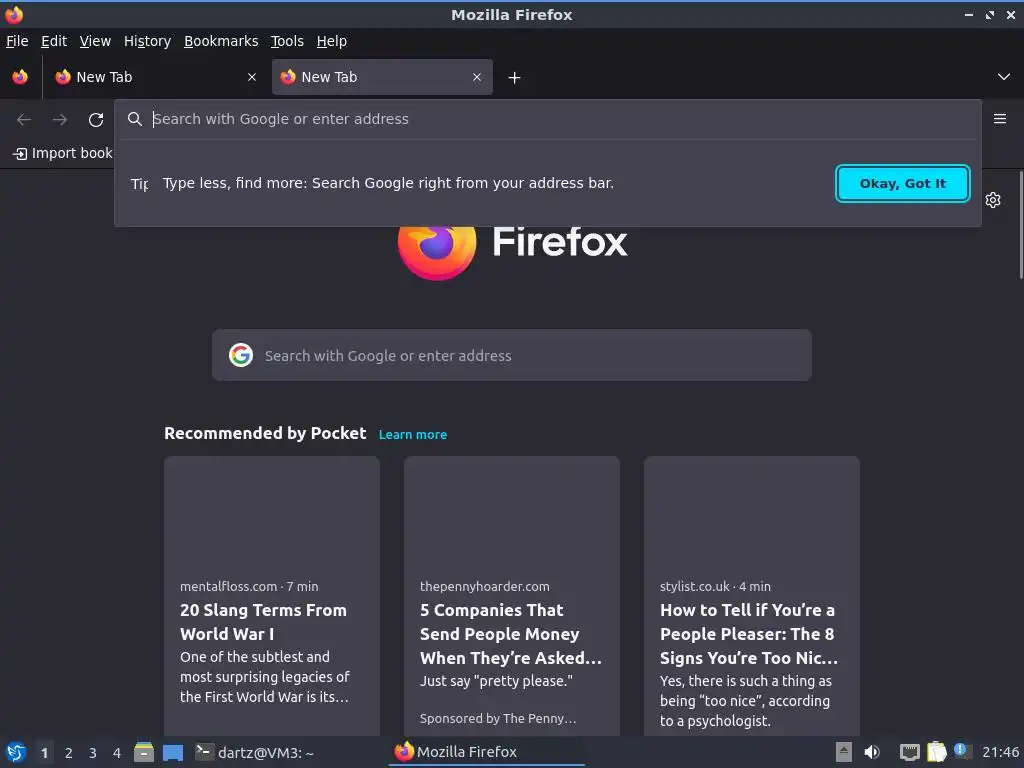Click the update notifier tray icon
Image resolution: width=1024 pixels, height=768 pixels.
click(961, 751)
